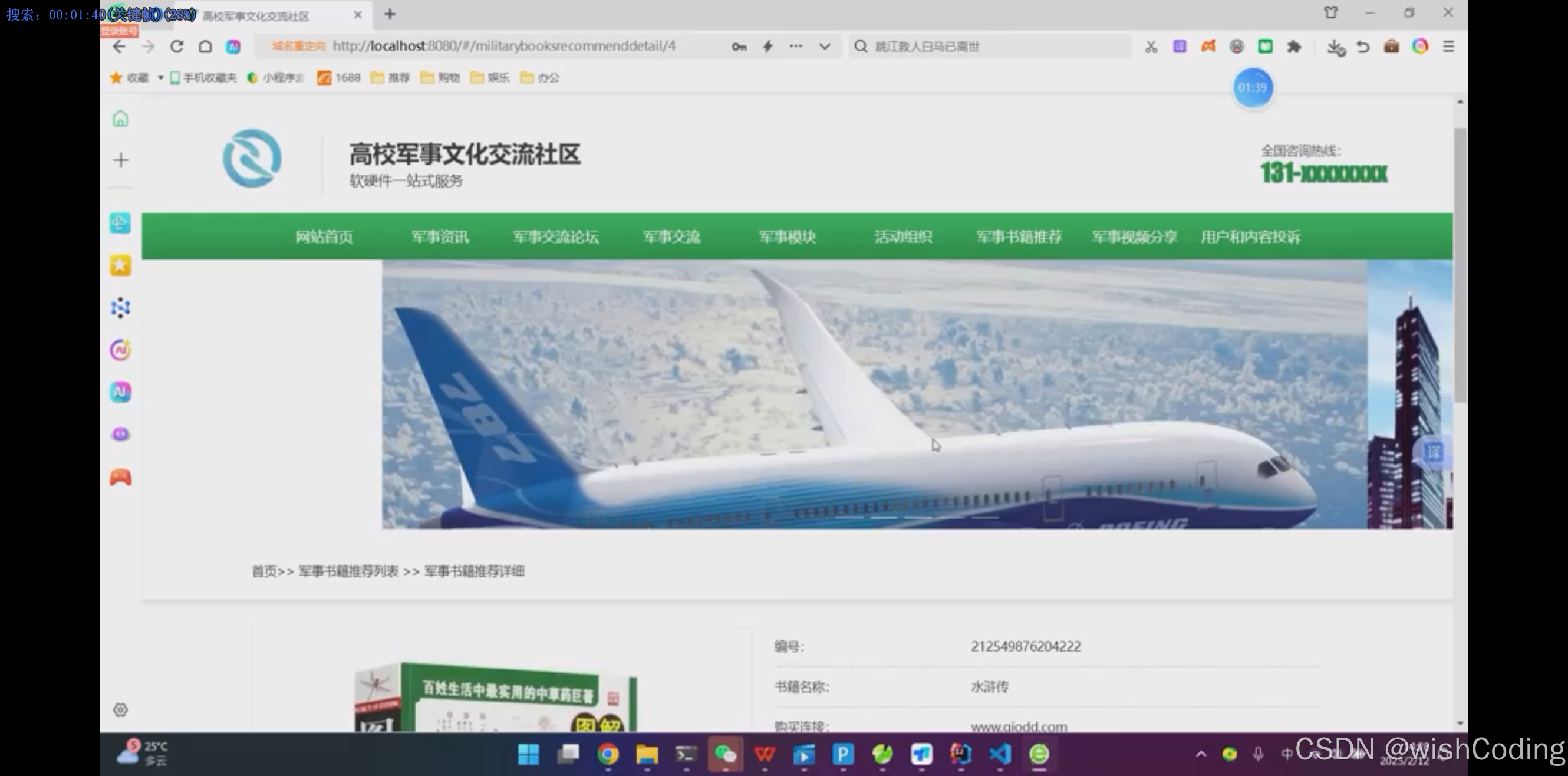Screen dimensions: 1568x776
Task: Click the book cover thumbnail
Action: pyautogui.click(x=496, y=698)
